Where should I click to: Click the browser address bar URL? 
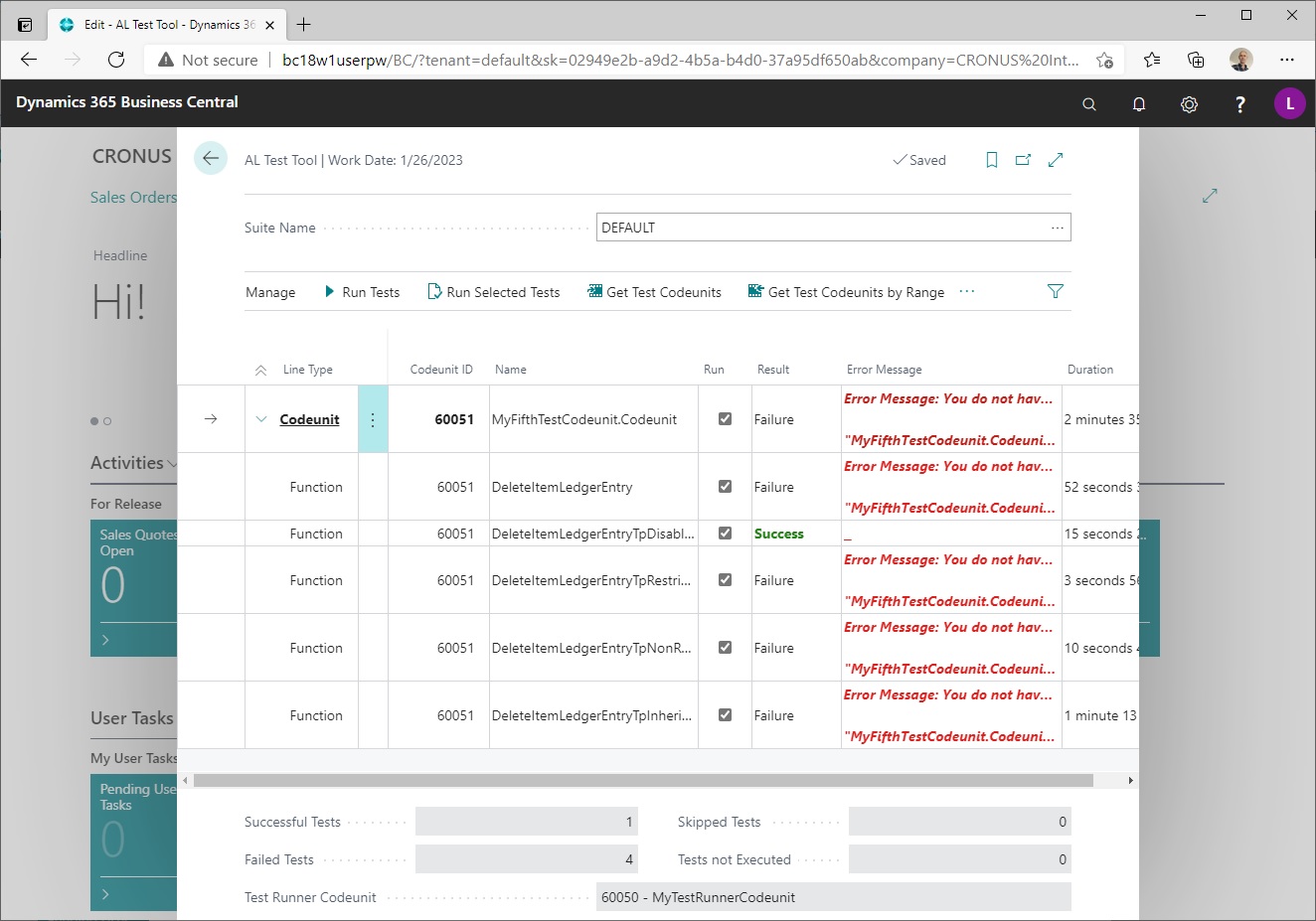(680, 60)
